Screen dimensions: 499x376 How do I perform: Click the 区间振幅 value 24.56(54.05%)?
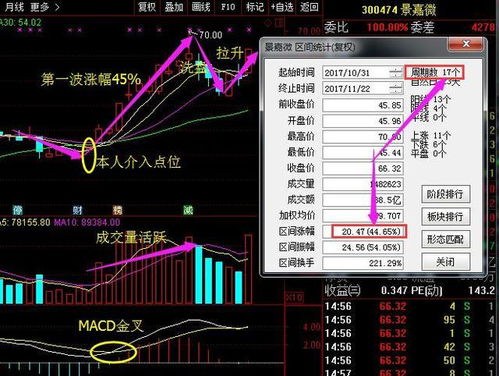[363, 247]
